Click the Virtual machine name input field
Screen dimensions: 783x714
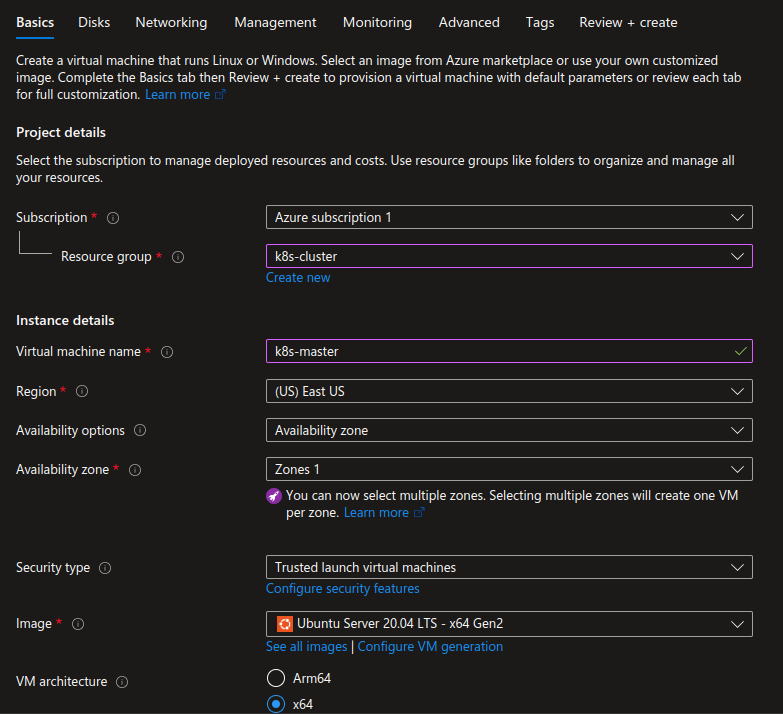coord(509,351)
